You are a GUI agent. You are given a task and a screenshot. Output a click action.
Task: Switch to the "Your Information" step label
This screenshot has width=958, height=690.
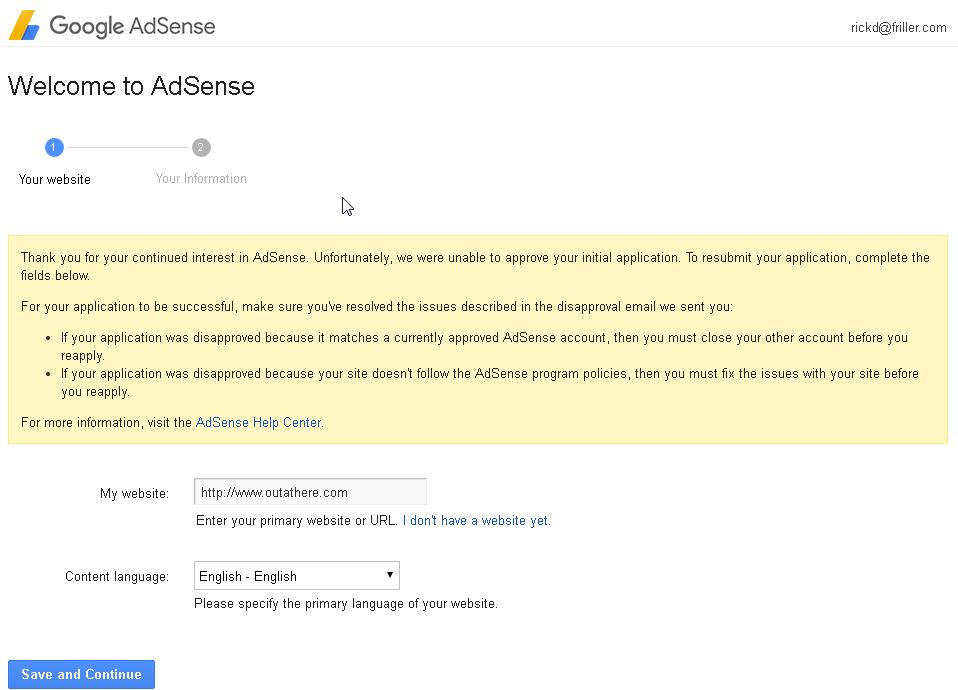point(201,179)
